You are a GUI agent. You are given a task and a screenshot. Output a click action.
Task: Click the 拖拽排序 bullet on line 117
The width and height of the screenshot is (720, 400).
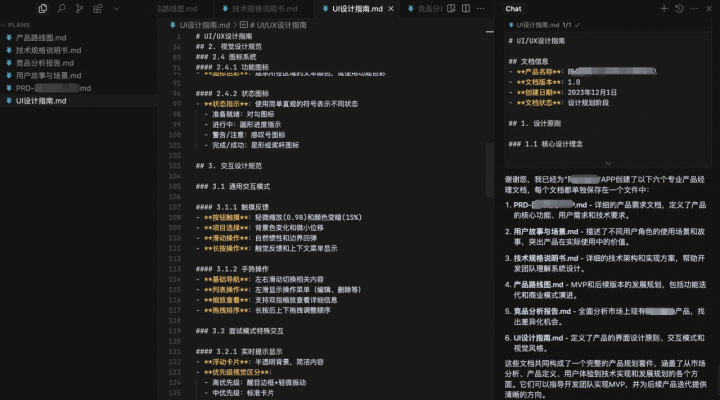click(263, 310)
